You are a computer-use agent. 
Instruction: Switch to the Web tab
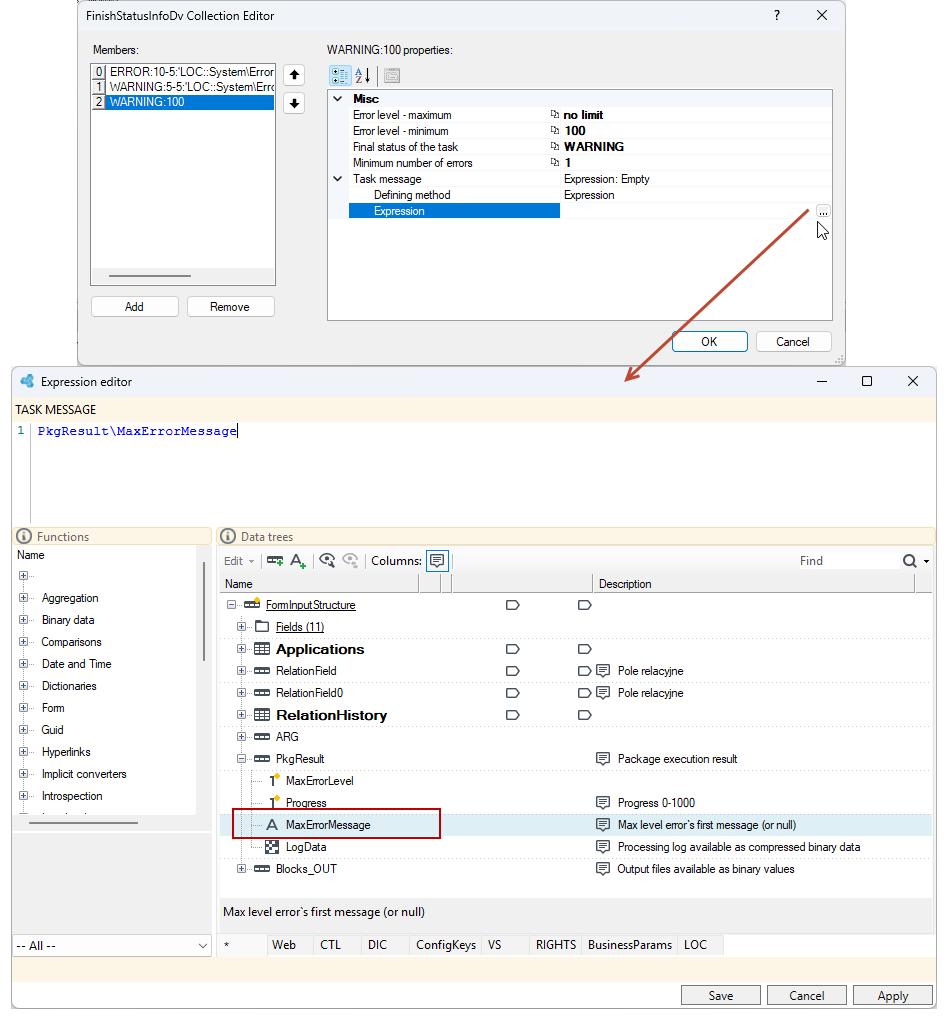pos(284,945)
